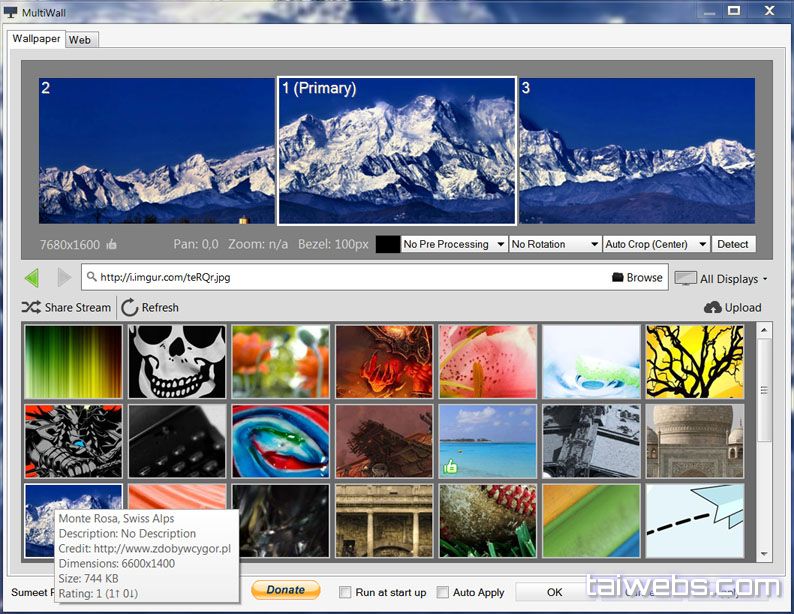The image size is (794, 614).
Task: Click the All Displays monitor icon
Action: [685, 279]
